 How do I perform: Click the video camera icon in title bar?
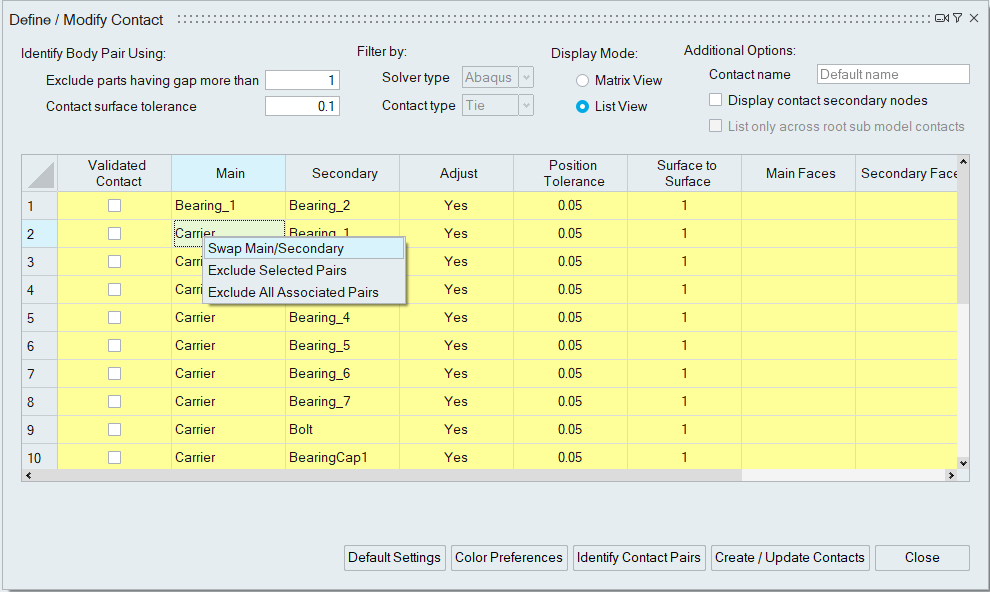[941, 18]
